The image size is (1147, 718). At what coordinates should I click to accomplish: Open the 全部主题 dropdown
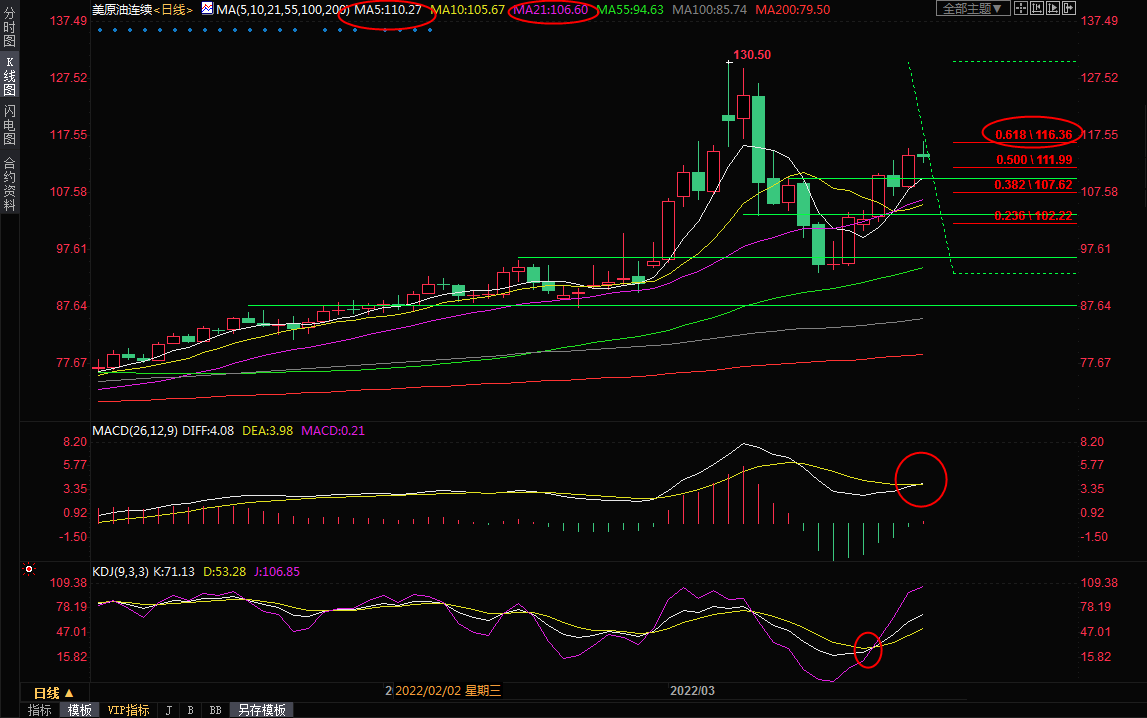pyautogui.click(x=971, y=9)
